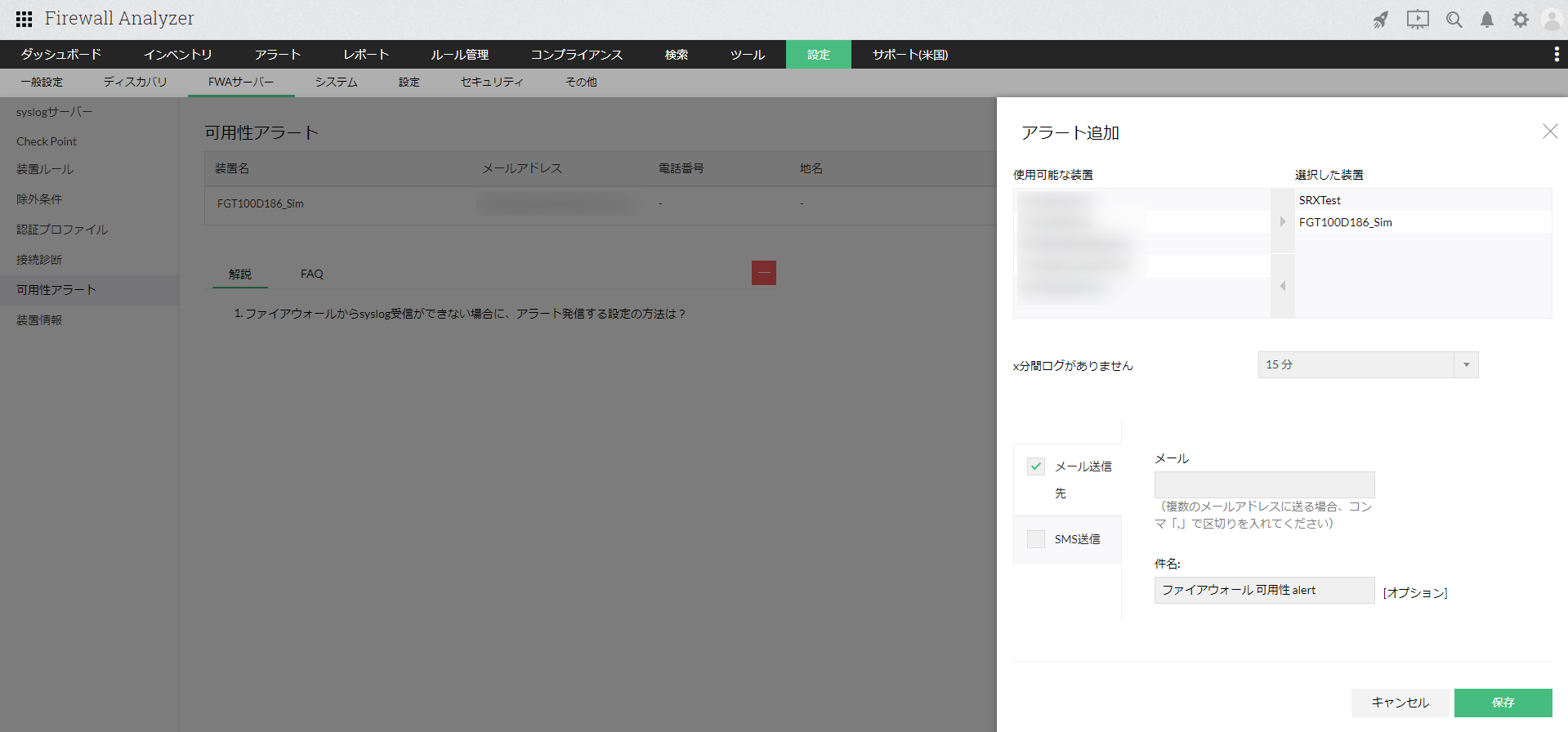This screenshot has height=732, width=1568.
Task: Open 装置ルール in the sidebar
Action: (x=45, y=169)
